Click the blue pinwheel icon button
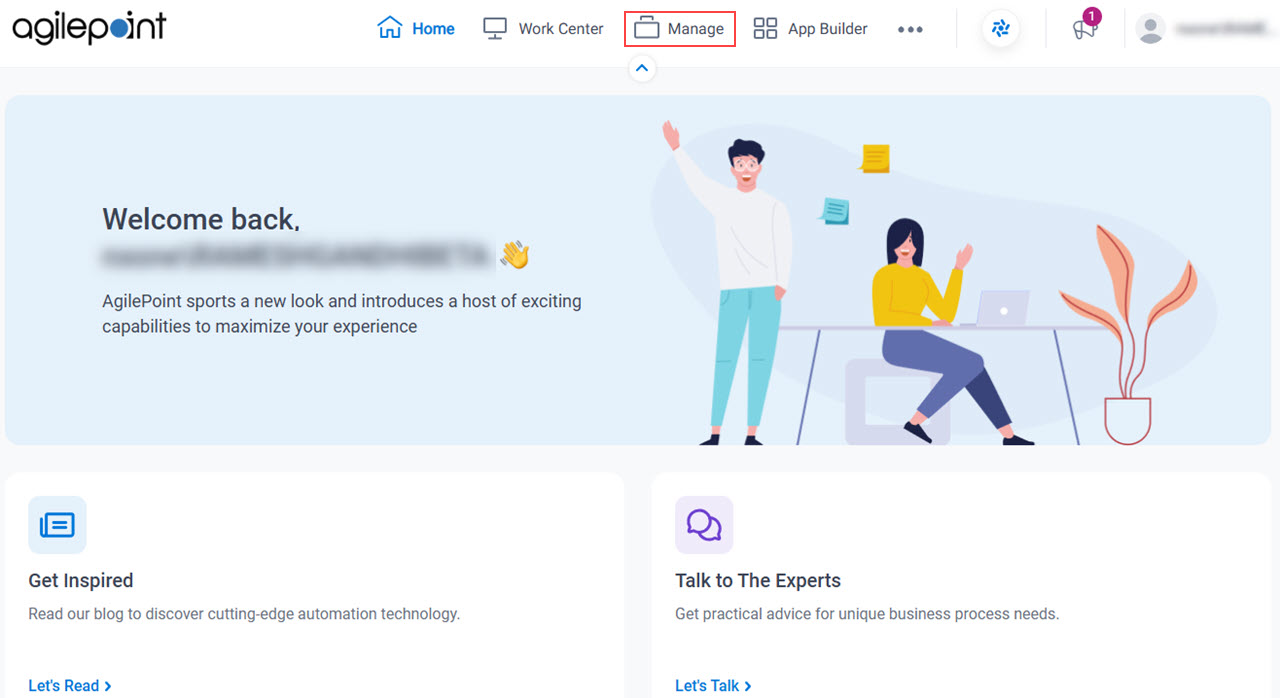Image resolution: width=1280 pixels, height=698 pixels. (x=1000, y=29)
